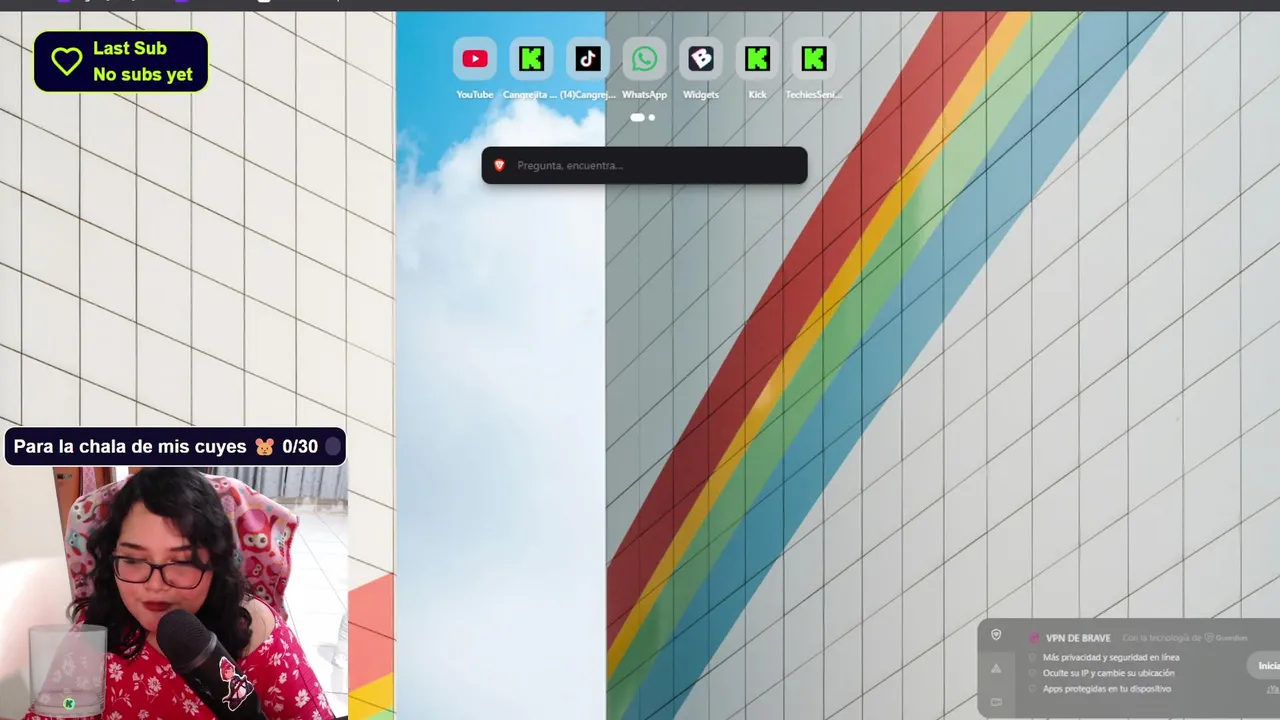Image resolution: width=1280 pixels, height=720 pixels.
Task: Switch to the second shortcuts page dot
Action: click(652, 117)
